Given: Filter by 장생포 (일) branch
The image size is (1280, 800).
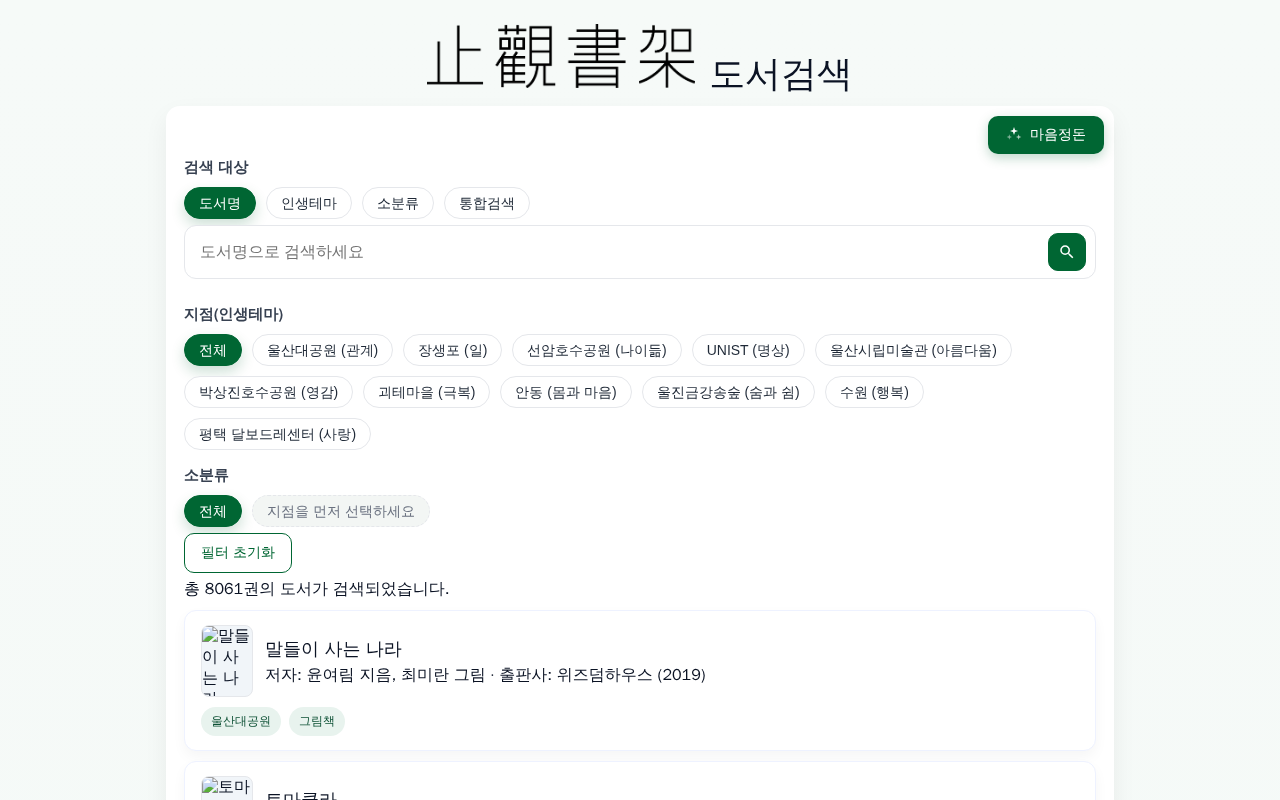Looking at the screenshot, I should click(x=452, y=350).
